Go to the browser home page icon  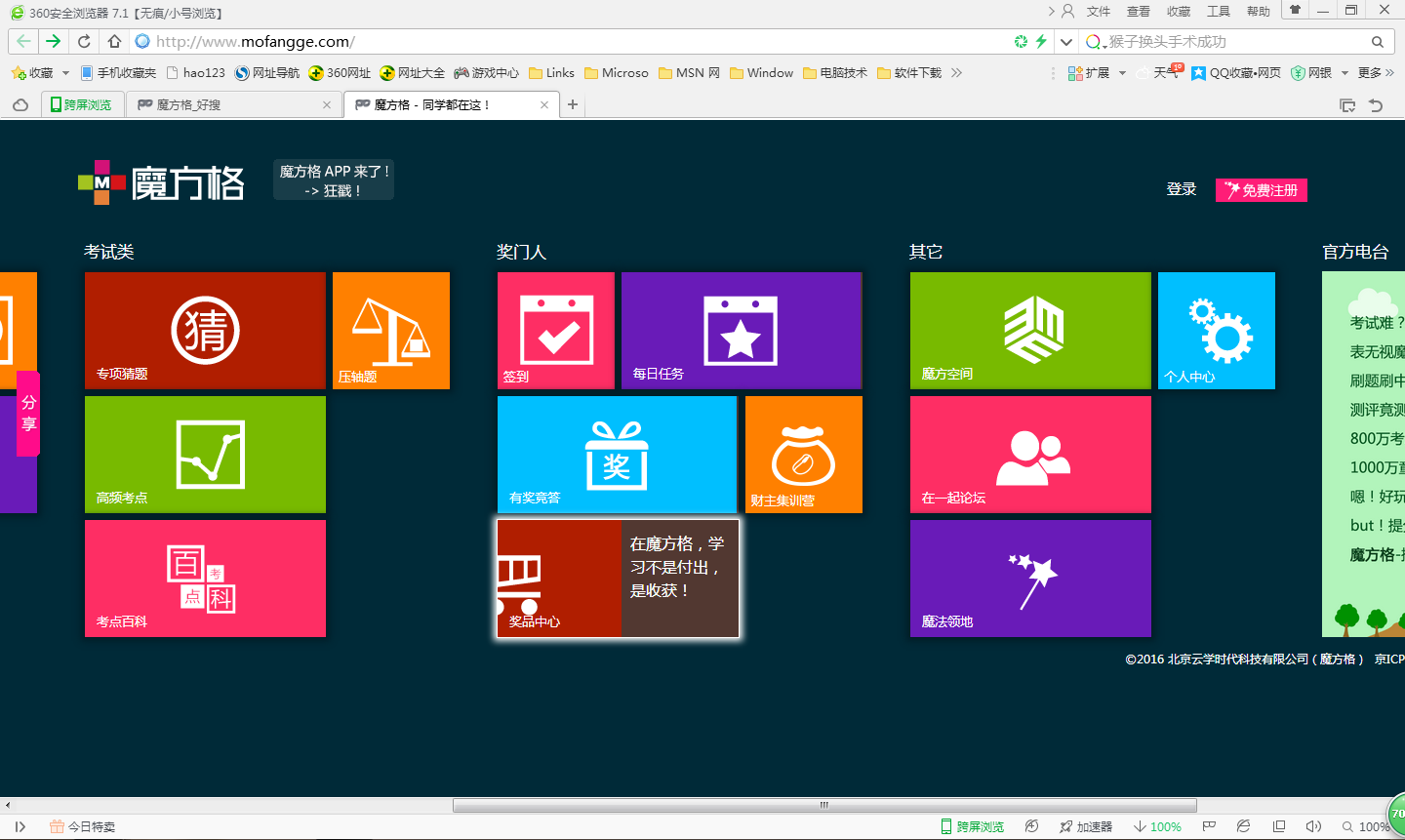pos(114,41)
